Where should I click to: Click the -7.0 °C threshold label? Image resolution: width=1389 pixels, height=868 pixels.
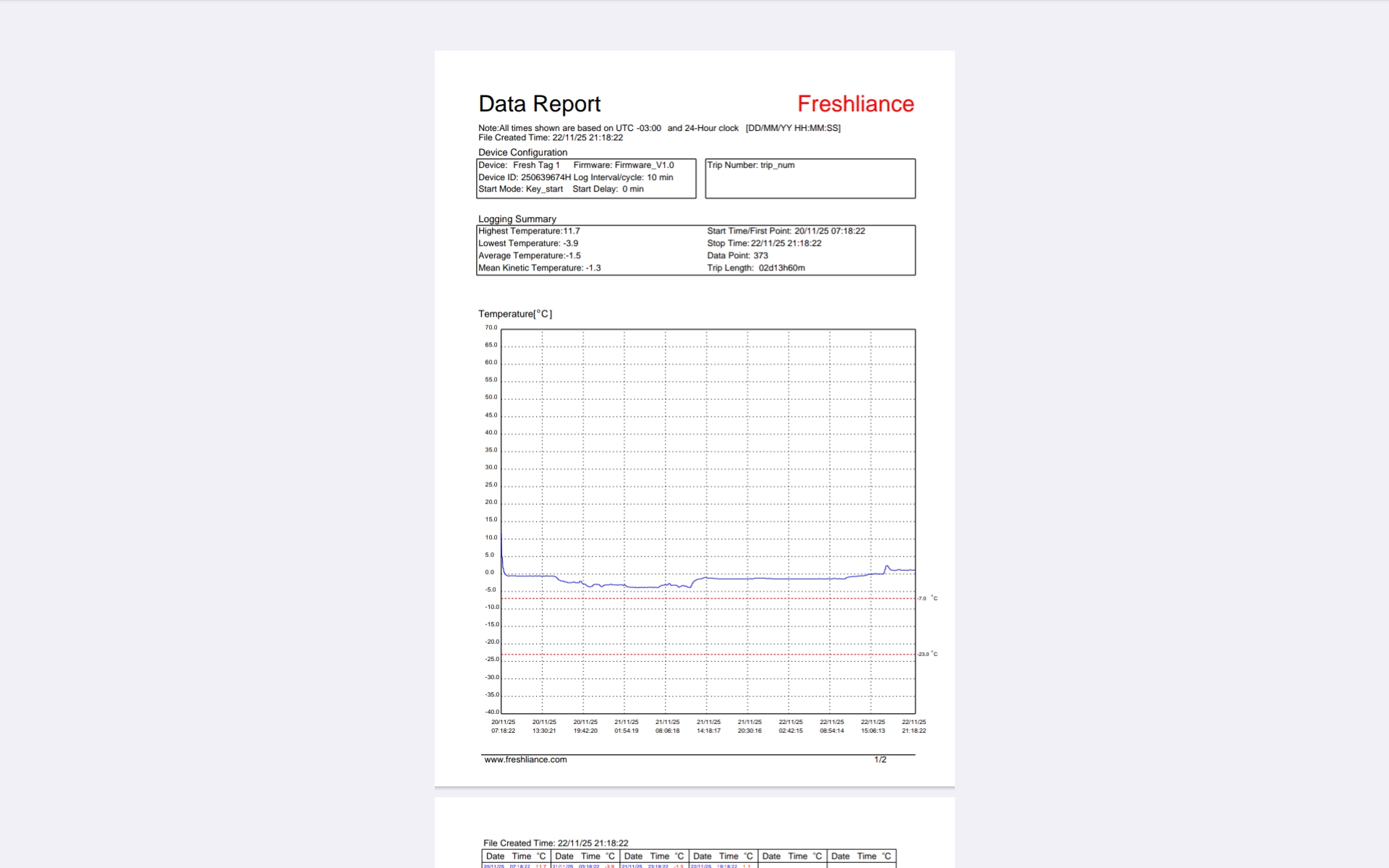point(927,598)
